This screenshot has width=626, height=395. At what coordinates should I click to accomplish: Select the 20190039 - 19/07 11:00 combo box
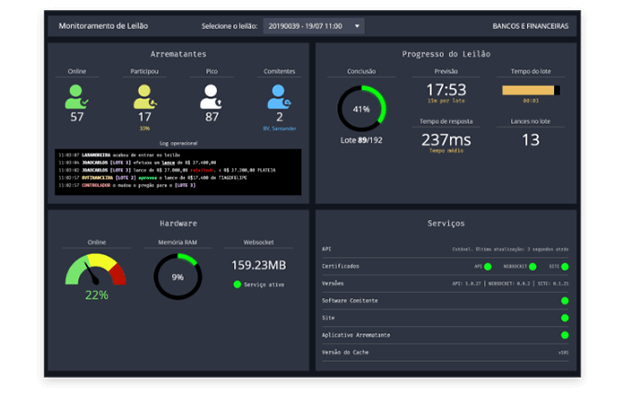(313, 26)
